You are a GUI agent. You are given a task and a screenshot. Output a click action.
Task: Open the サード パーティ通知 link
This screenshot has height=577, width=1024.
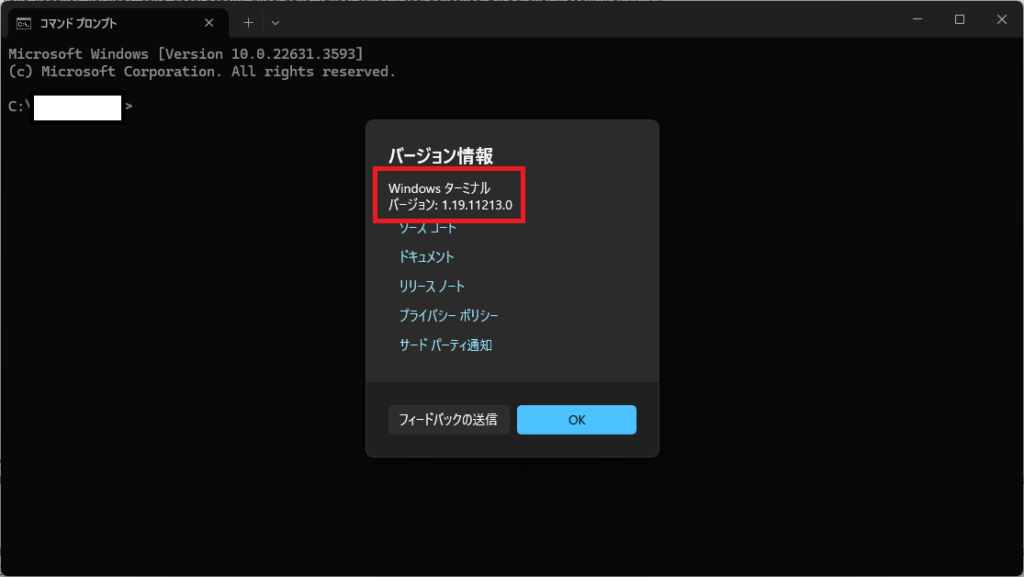(445, 345)
